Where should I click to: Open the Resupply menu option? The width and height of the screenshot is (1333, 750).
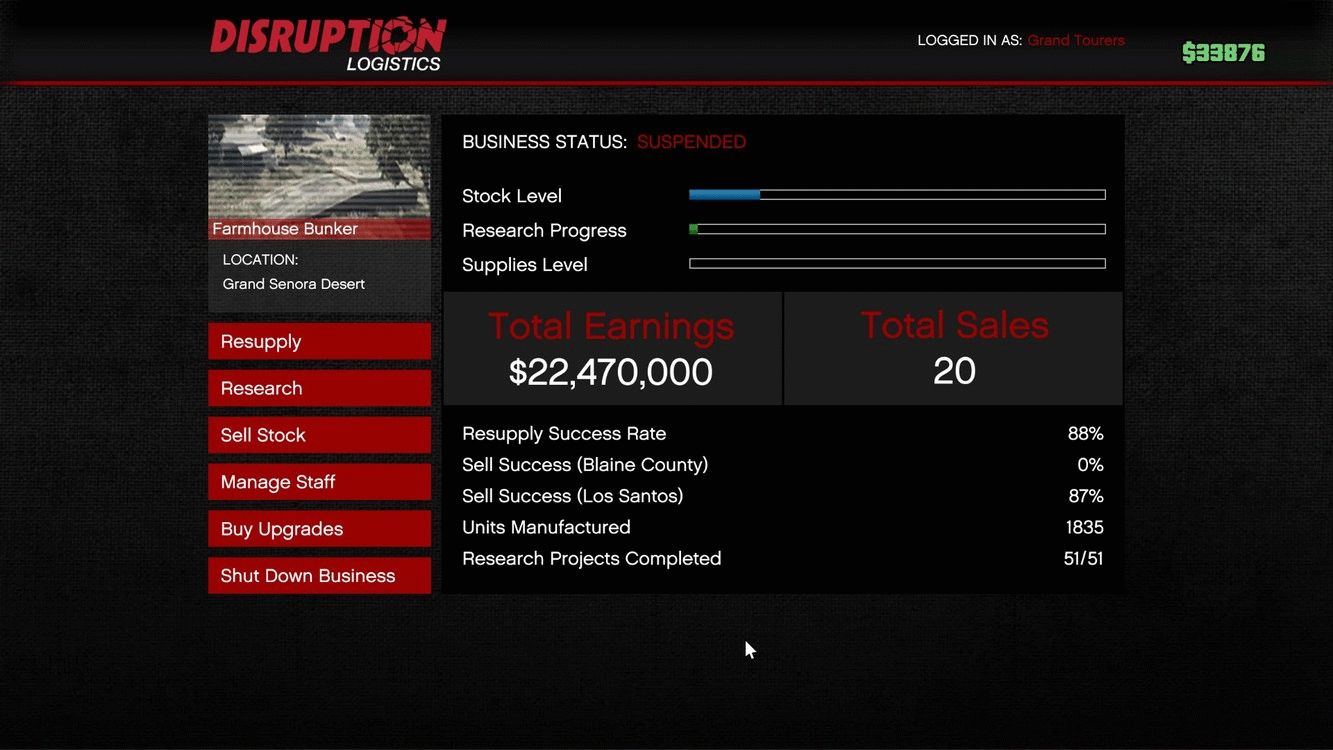coord(319,341)
